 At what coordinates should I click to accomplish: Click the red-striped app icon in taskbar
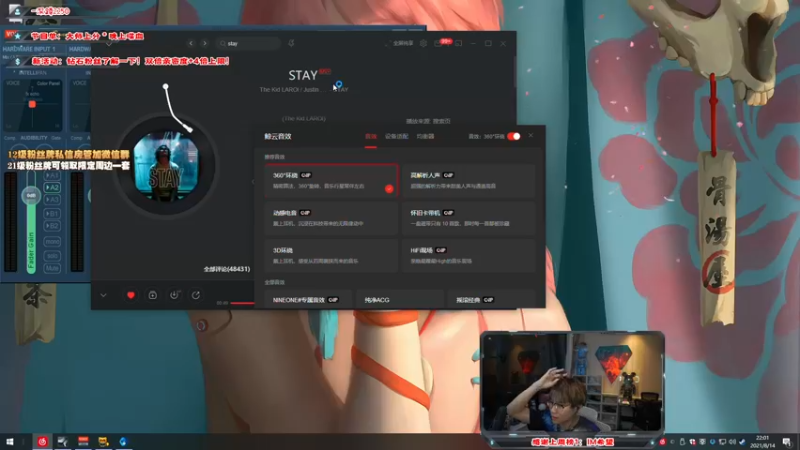click(83, 442)
